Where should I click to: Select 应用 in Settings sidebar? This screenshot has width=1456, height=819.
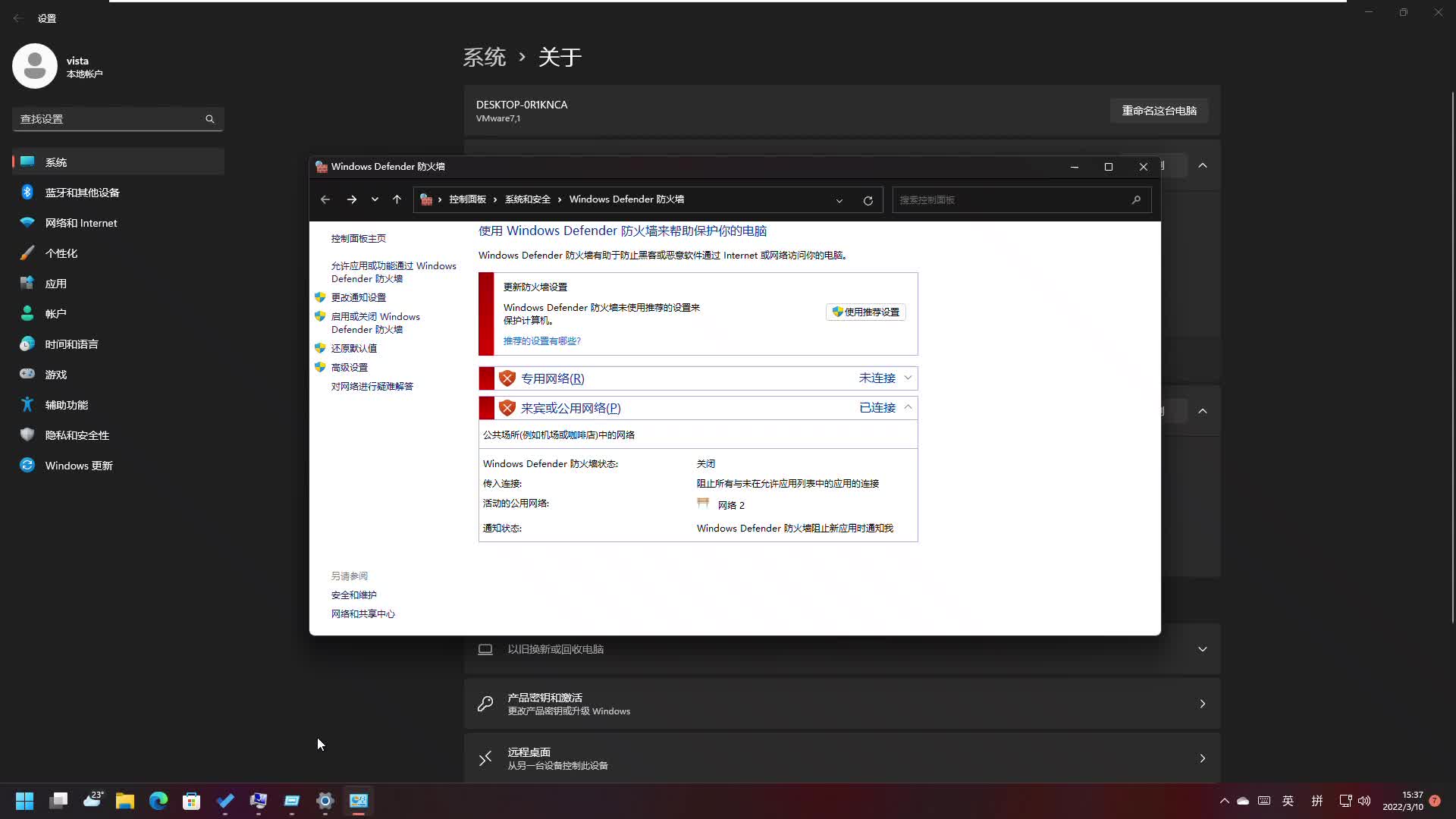pos(118,284)
